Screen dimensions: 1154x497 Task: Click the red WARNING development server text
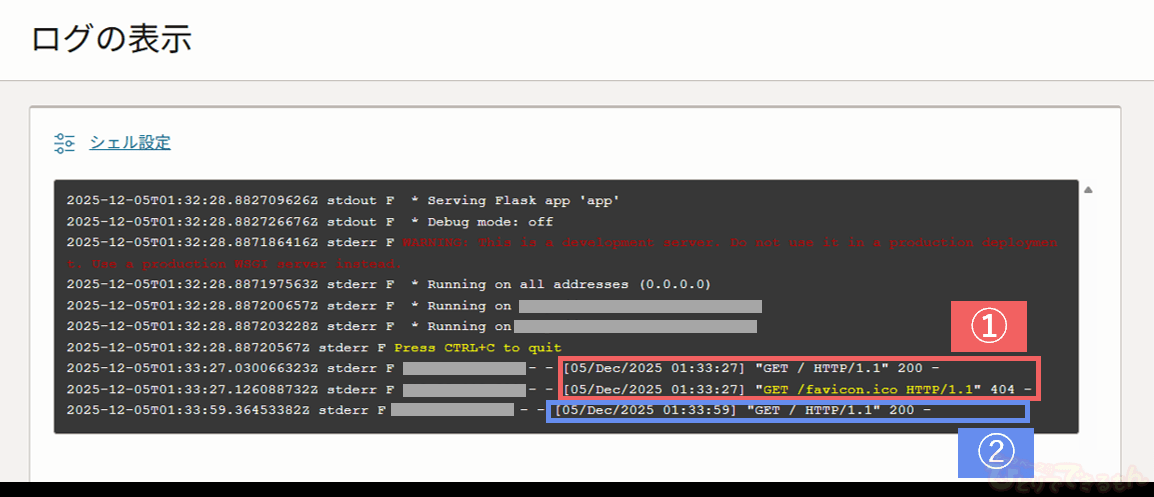coord(730,242)
